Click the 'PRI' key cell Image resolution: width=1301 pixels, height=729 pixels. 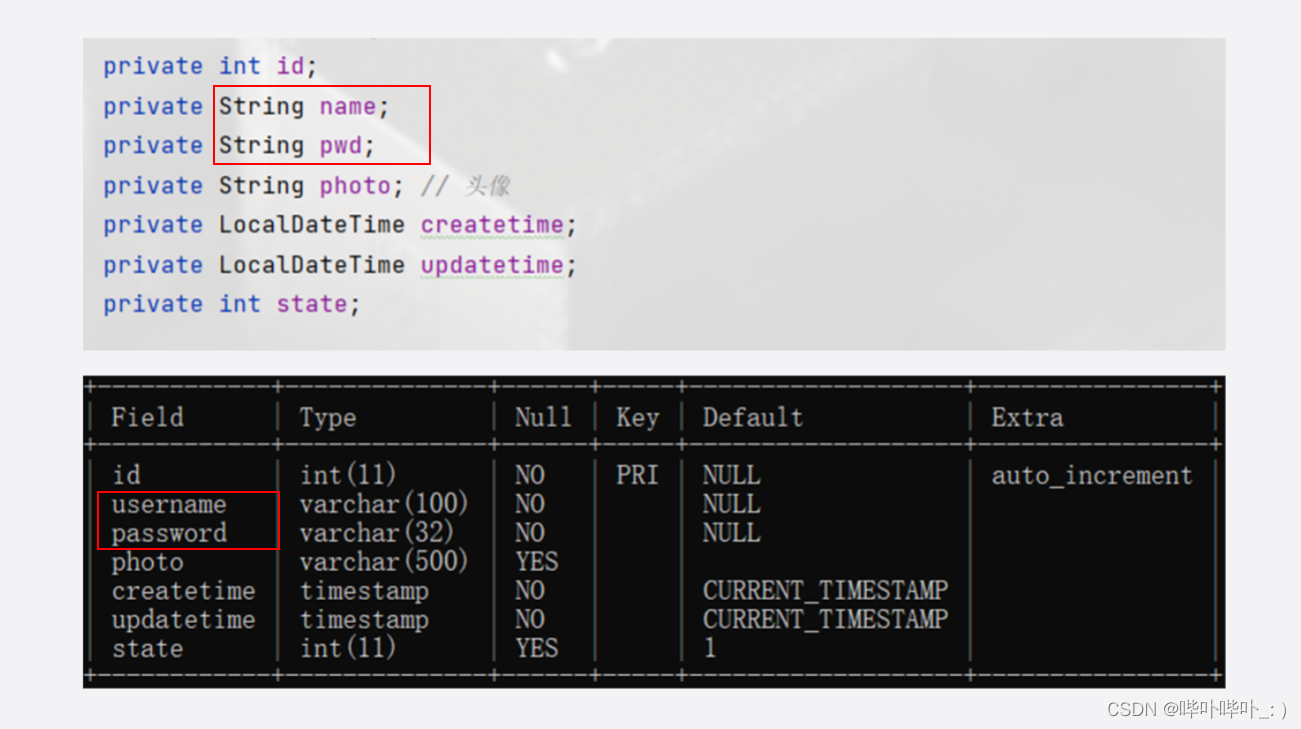tap(637, 475)
